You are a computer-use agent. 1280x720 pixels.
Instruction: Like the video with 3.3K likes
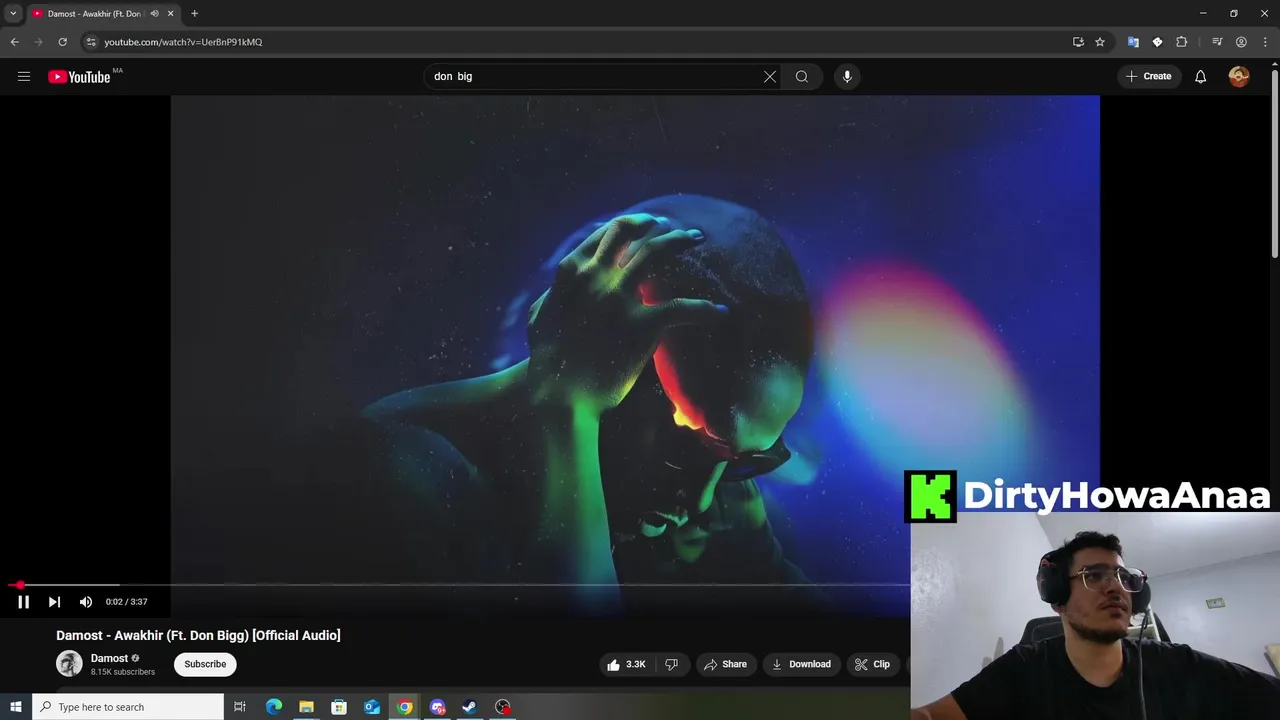point(626,664)
